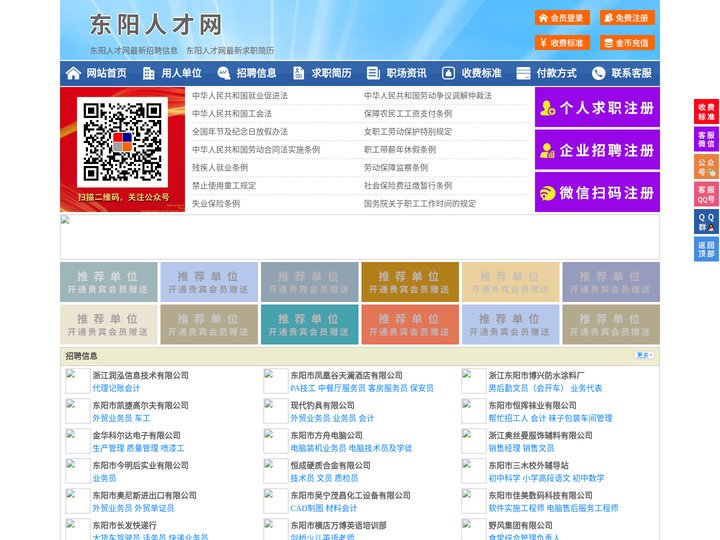Image resolution: width=720 pixels, height=540 pixels.
Task: Click the coral red 推荐单位 tile
Action: click(x=410, y=324)
